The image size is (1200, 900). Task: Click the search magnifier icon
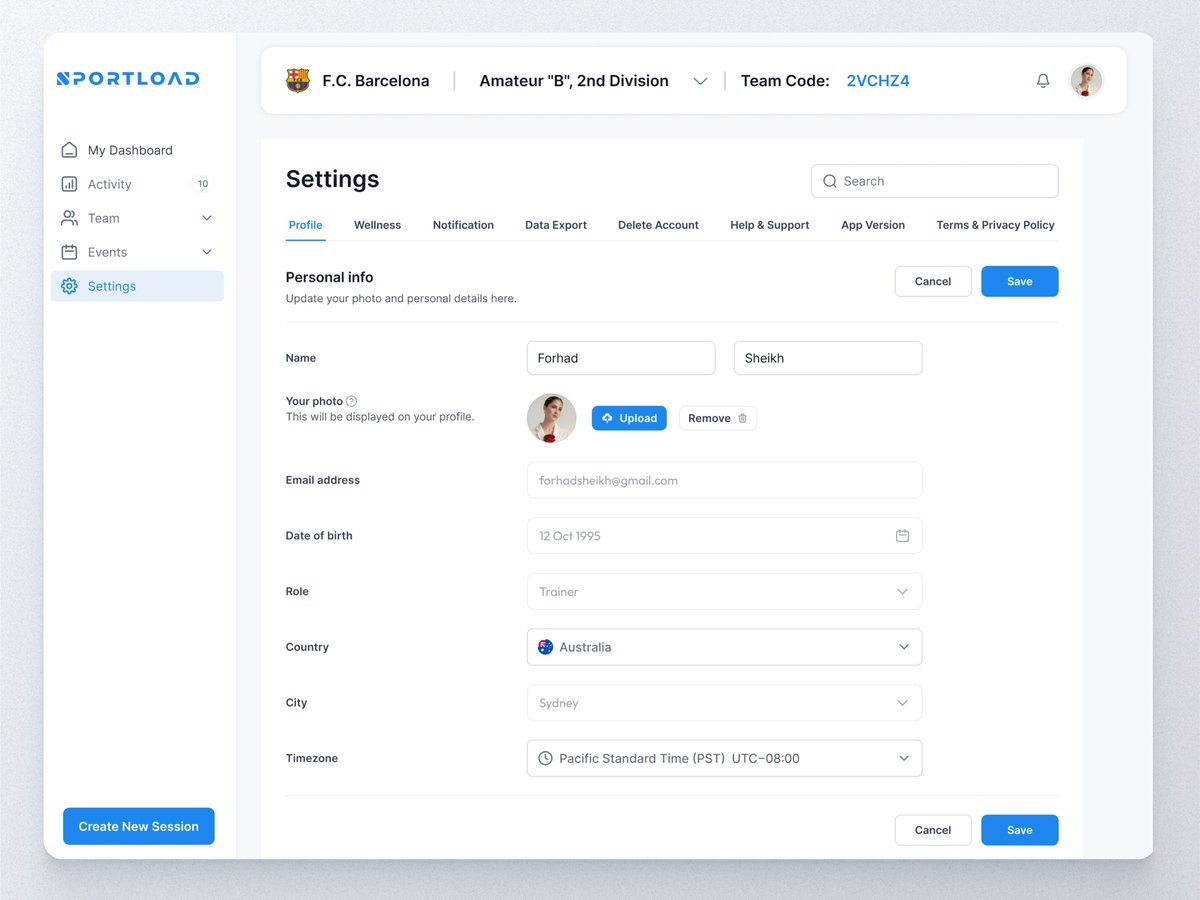830,181
